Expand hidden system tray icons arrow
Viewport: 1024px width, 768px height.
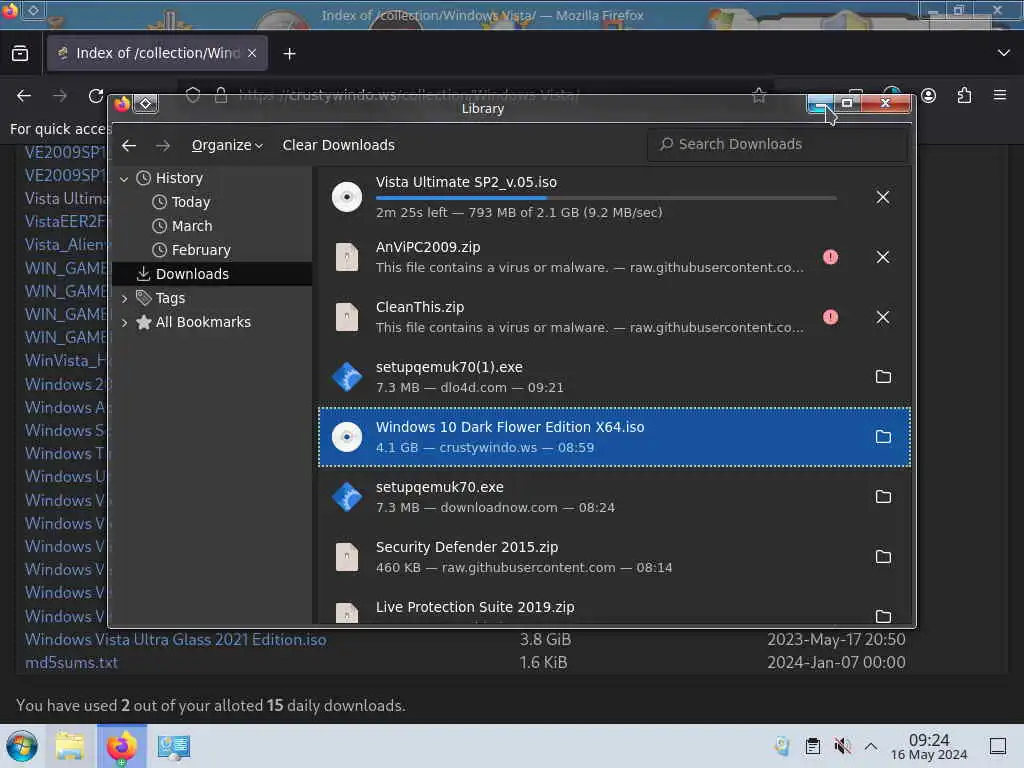pos(871,746)
